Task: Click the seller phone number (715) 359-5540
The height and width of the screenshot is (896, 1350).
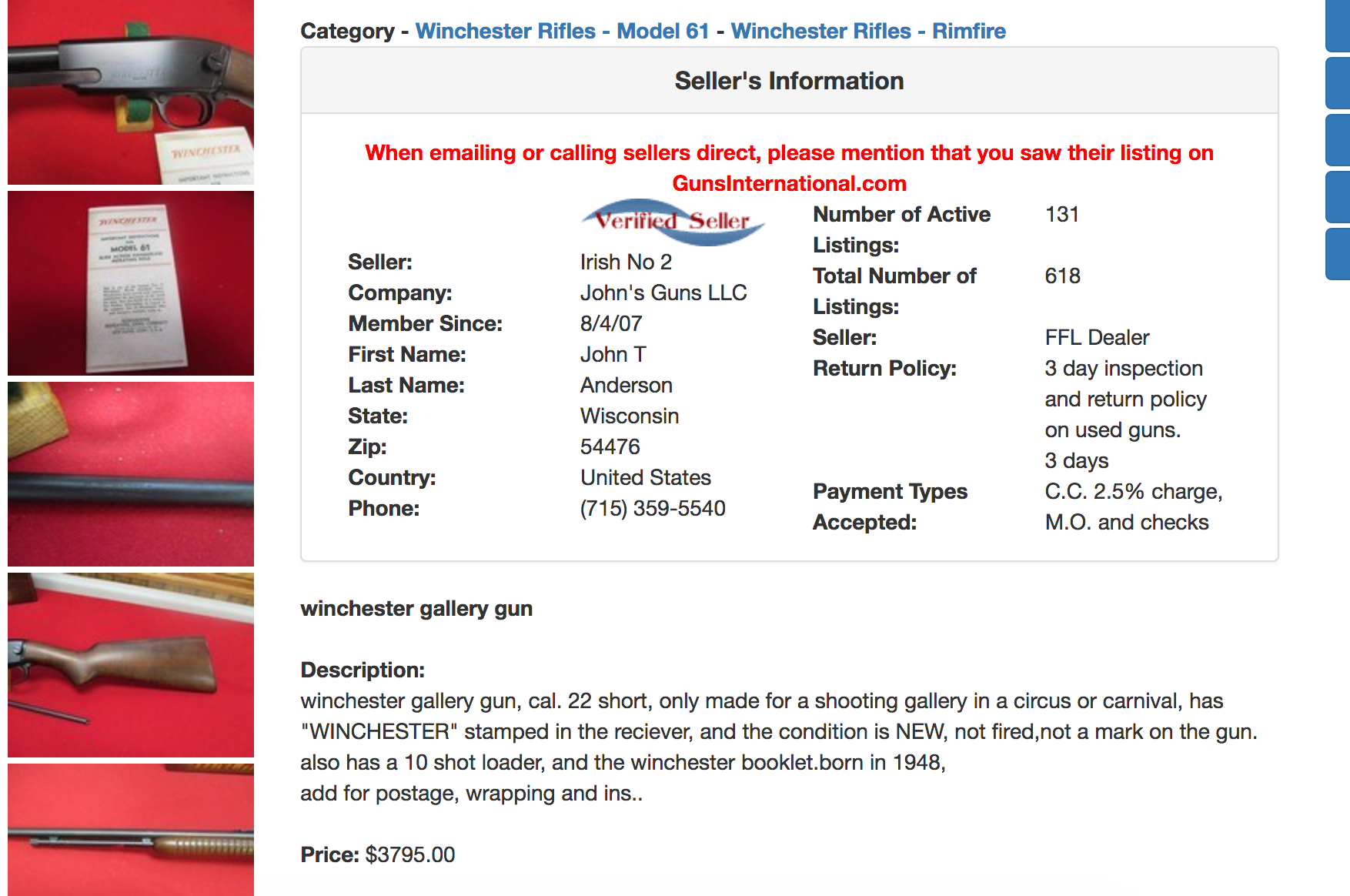Action: click(653, 508)
